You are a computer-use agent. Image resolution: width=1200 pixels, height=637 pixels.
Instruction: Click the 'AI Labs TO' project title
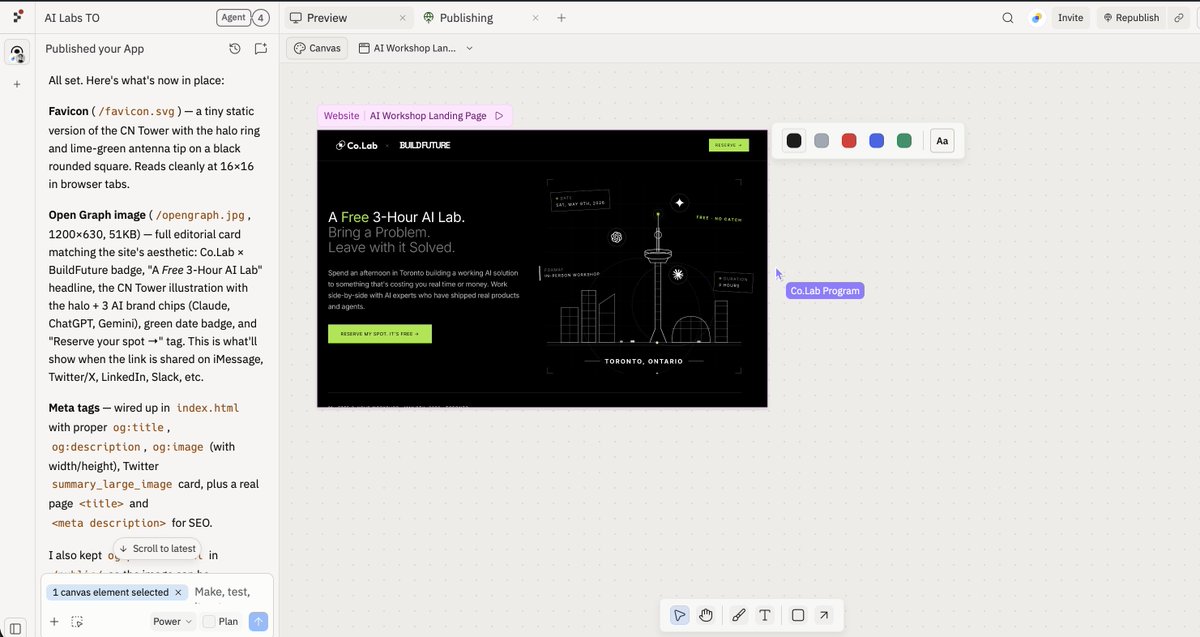click(x=72, y=18)
